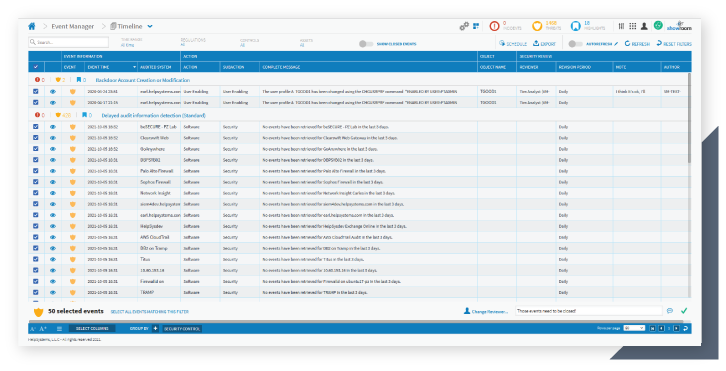Toggle the Autorefresh switch
Image resolution: width=726 pixels, height=371 pixels.
coord(576,44)
